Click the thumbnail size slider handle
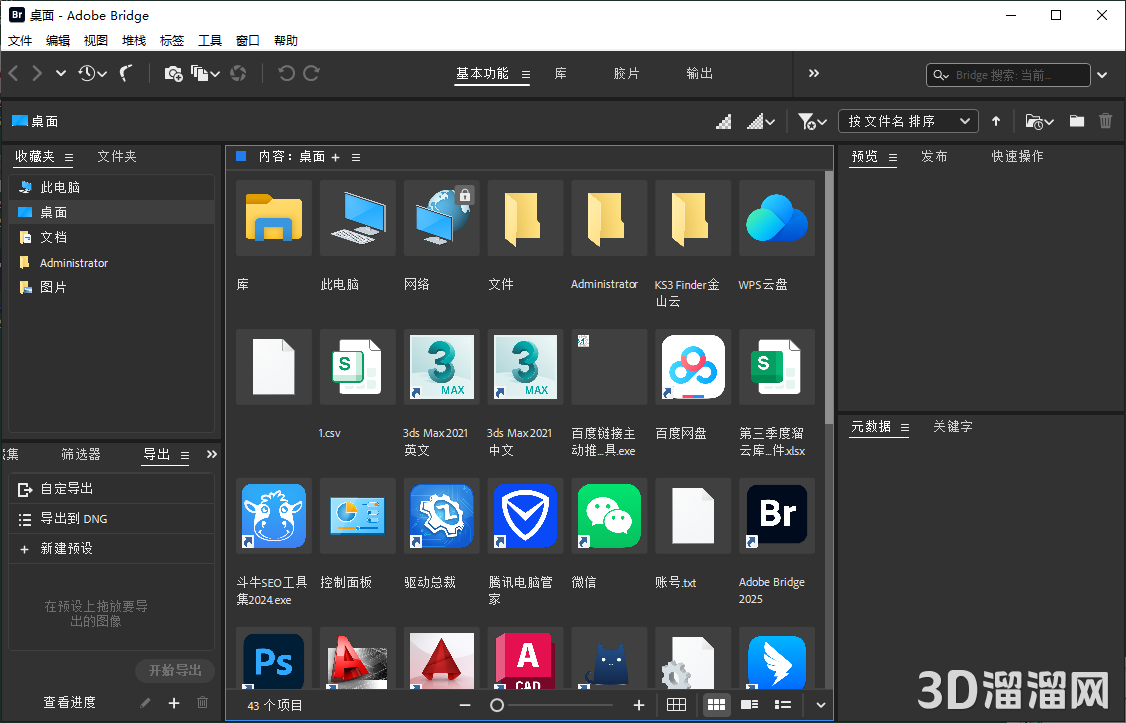The width and height of the screenshot is (1126, 723). click(x=497, y=705)
